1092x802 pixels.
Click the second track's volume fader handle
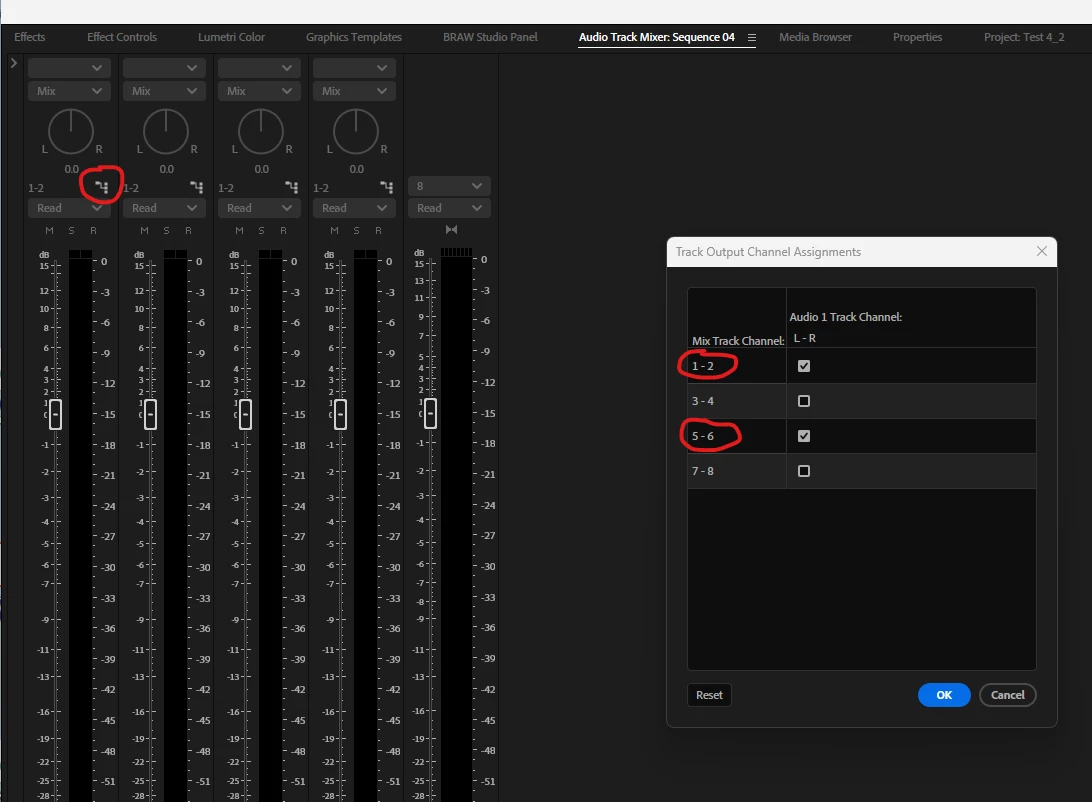(x=150, y=414)
